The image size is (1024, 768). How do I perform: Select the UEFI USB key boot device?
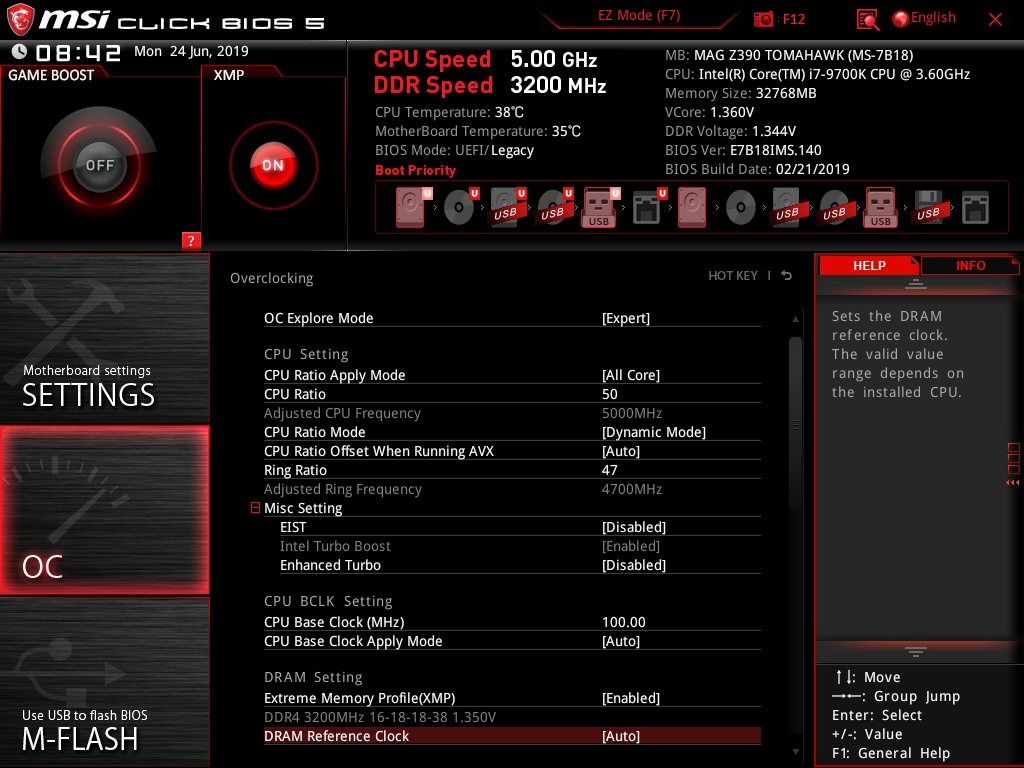[600, 207]
